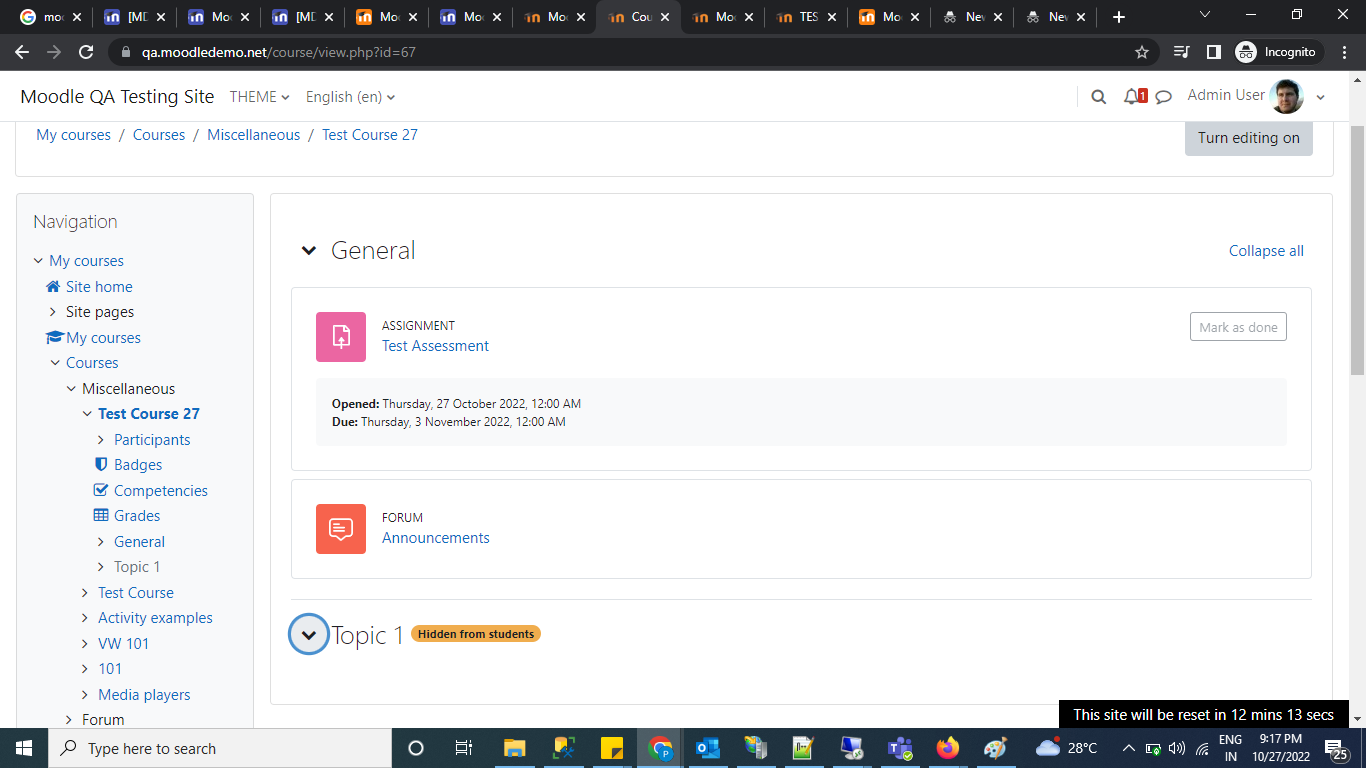The width and height of the screenshot is (1366, 768).
Task: Open the user menu dropdown arrow
Action: click(x=1321, y=97)
